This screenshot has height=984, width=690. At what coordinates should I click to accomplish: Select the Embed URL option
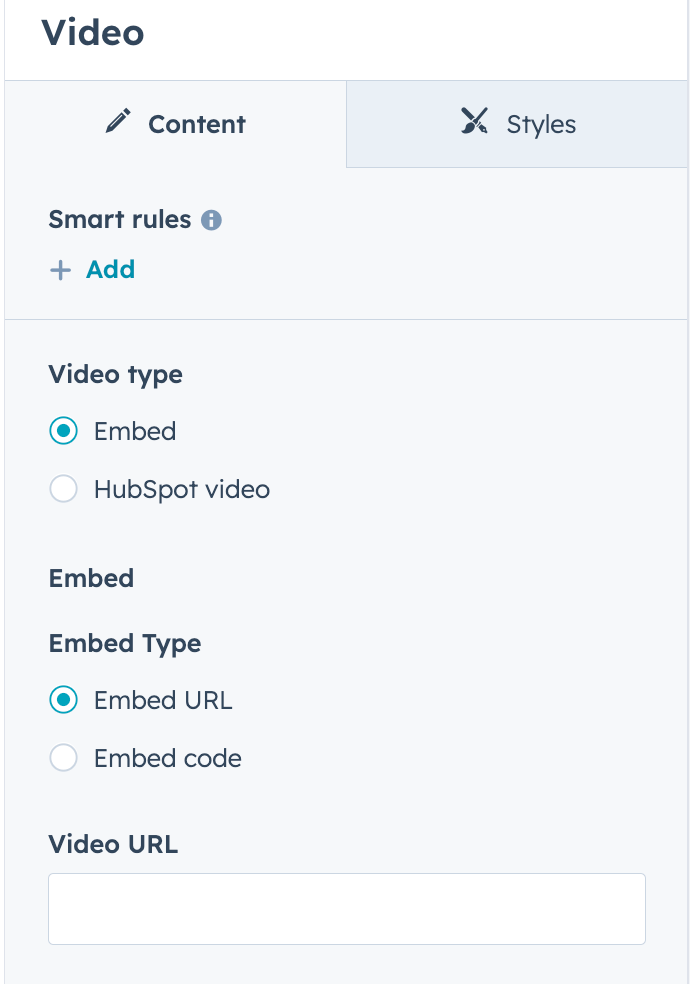click(63, 700)
